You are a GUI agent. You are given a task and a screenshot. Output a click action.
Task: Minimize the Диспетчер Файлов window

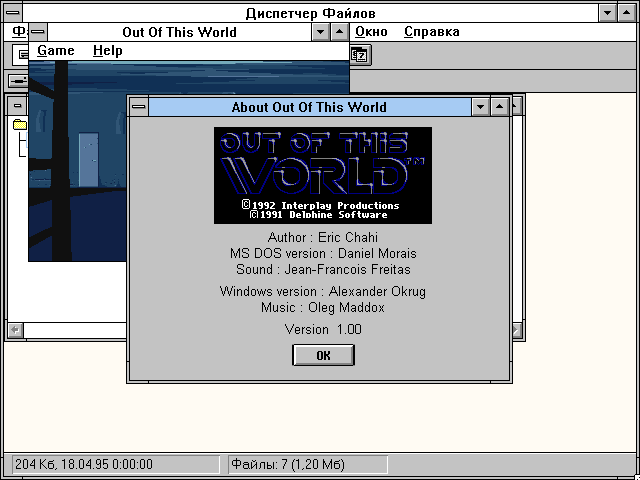607,13
